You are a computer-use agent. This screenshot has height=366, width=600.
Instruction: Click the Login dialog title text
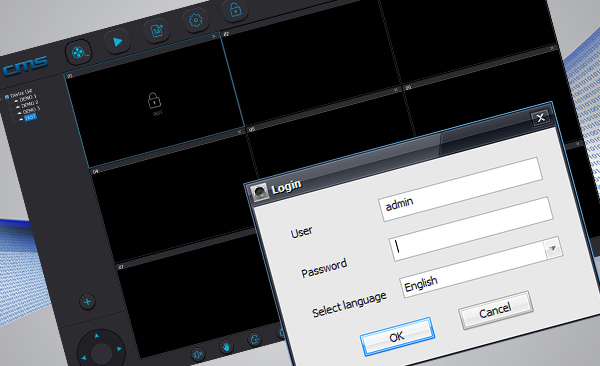(286, 187)
